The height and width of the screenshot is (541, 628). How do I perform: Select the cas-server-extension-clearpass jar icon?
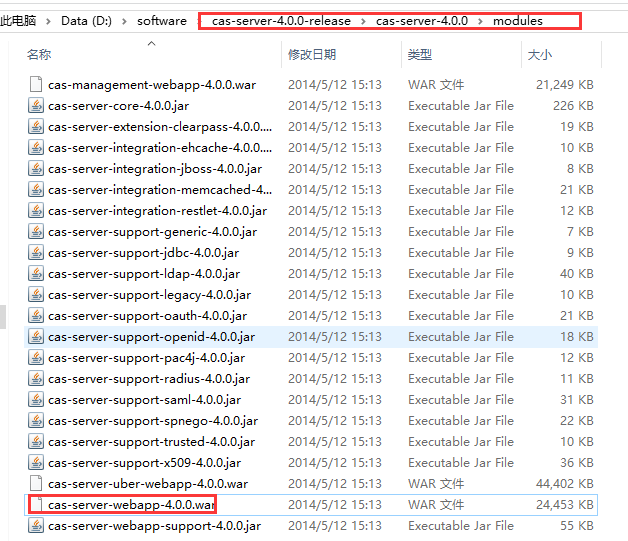click(x=36, y=127)
